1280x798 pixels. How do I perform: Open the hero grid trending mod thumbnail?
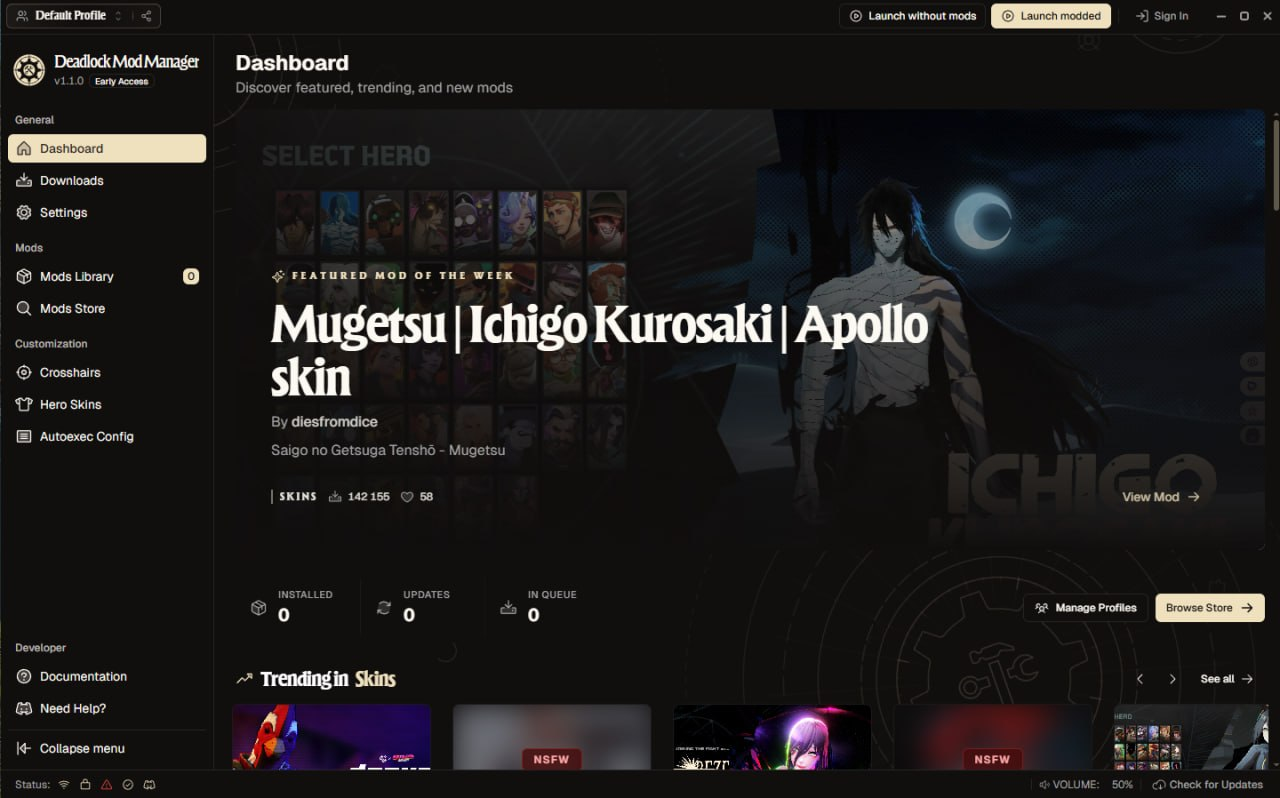coord(1191,737)
